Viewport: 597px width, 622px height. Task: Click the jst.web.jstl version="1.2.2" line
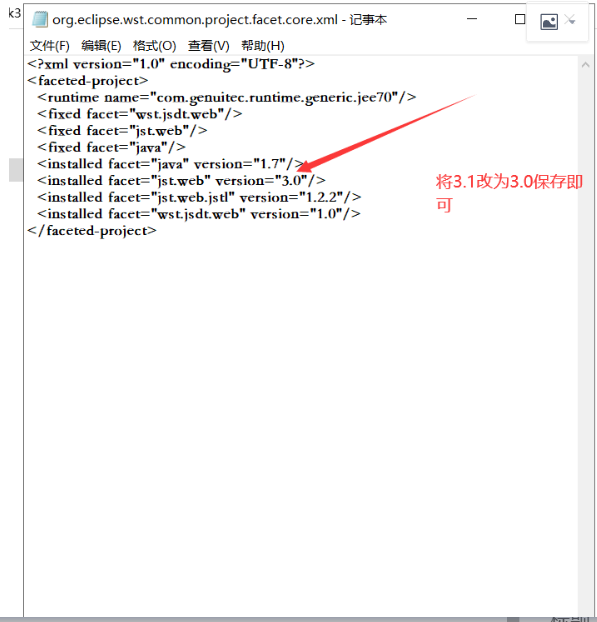click(x=199, y=198)
